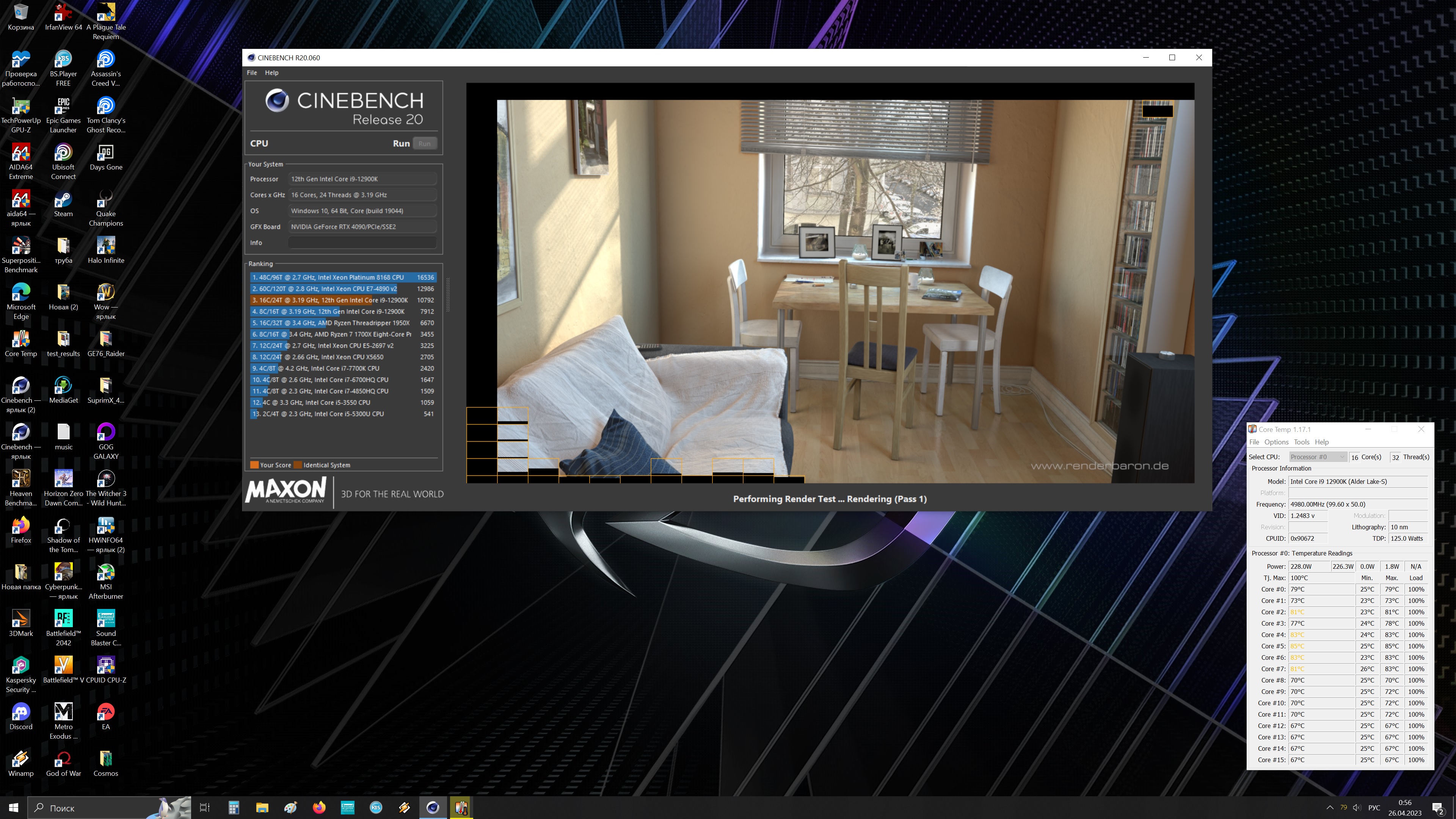This screenshot has height=819, width=1456.
Task: Click the Cinebench taskbar icon
Action: 433,808
